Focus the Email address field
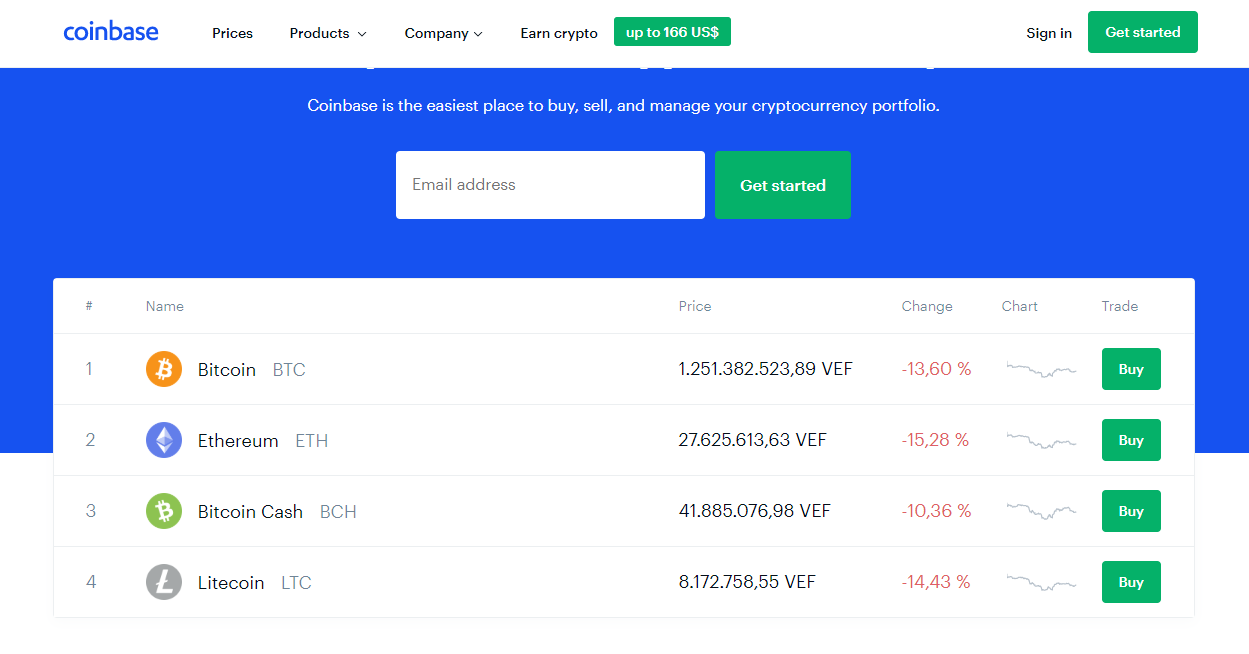Viewport: 1249px width, 654px height. [550, 185]
